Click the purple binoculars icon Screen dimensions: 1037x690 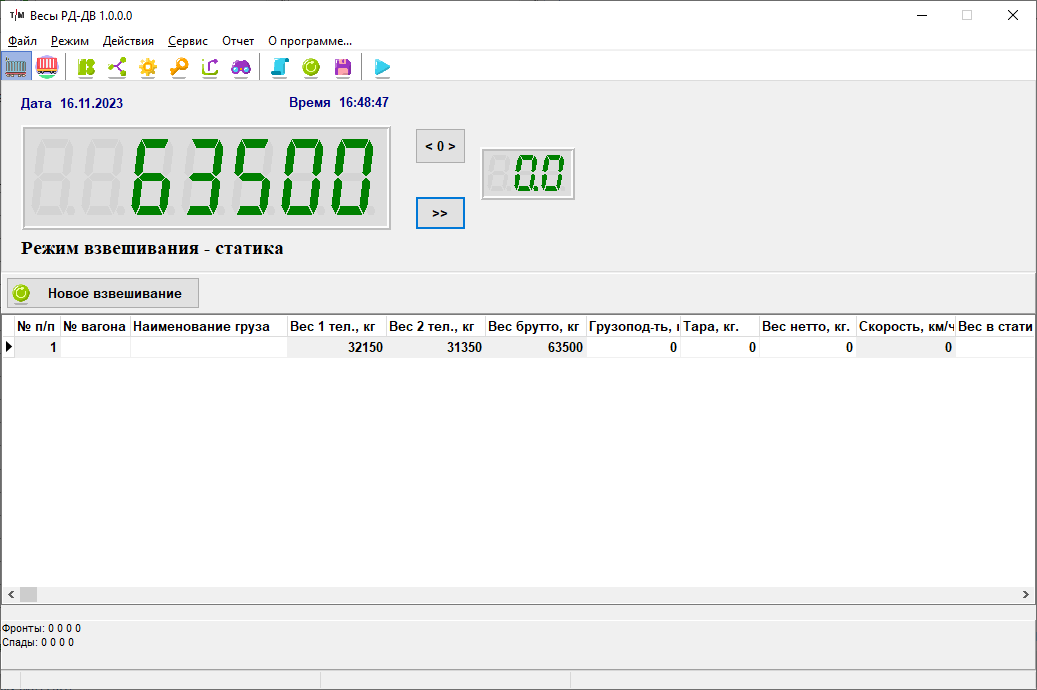click(x=241, y=67)
